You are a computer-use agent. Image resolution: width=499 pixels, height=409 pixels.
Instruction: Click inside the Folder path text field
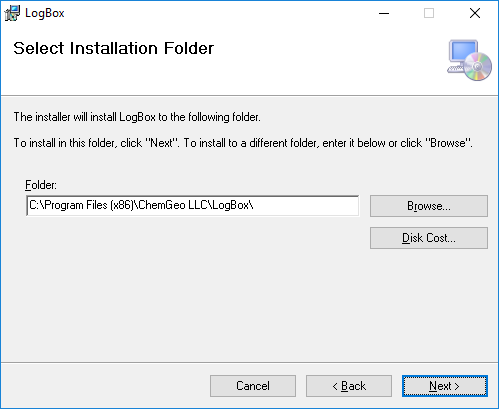click(193, 206)
